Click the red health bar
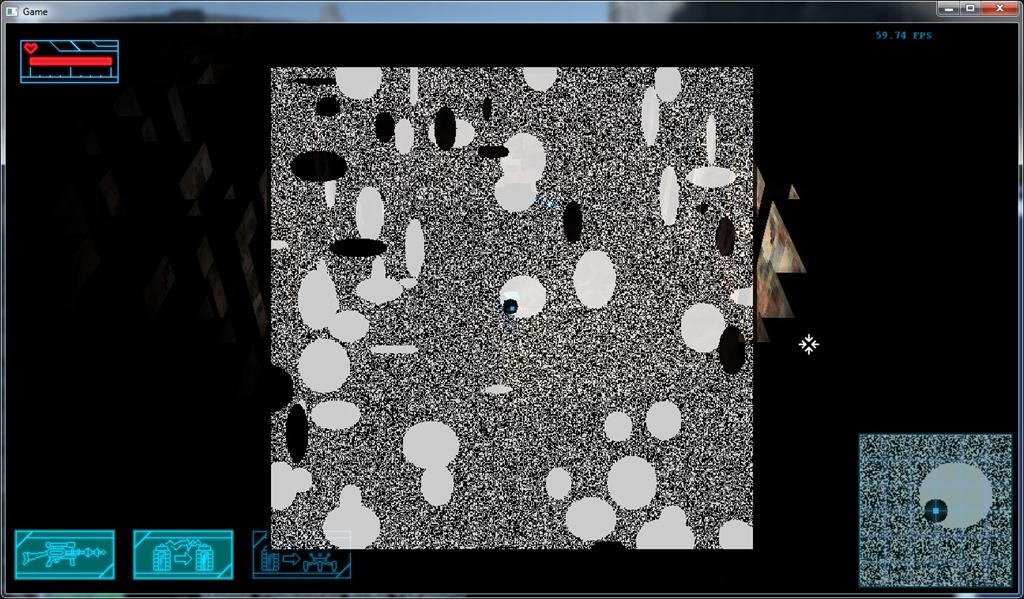The image size is (1024, 599). tap(71, 61)
